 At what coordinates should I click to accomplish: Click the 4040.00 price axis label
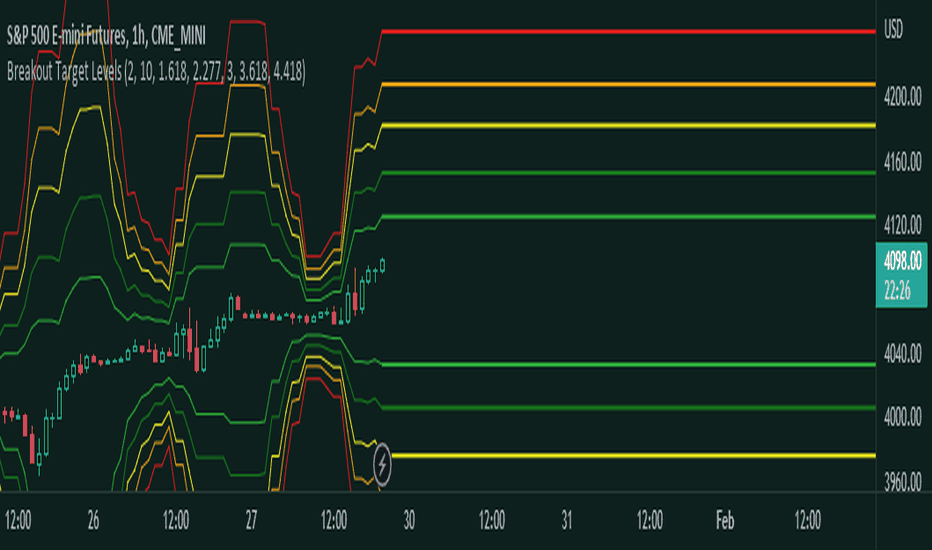pos(902,354)
